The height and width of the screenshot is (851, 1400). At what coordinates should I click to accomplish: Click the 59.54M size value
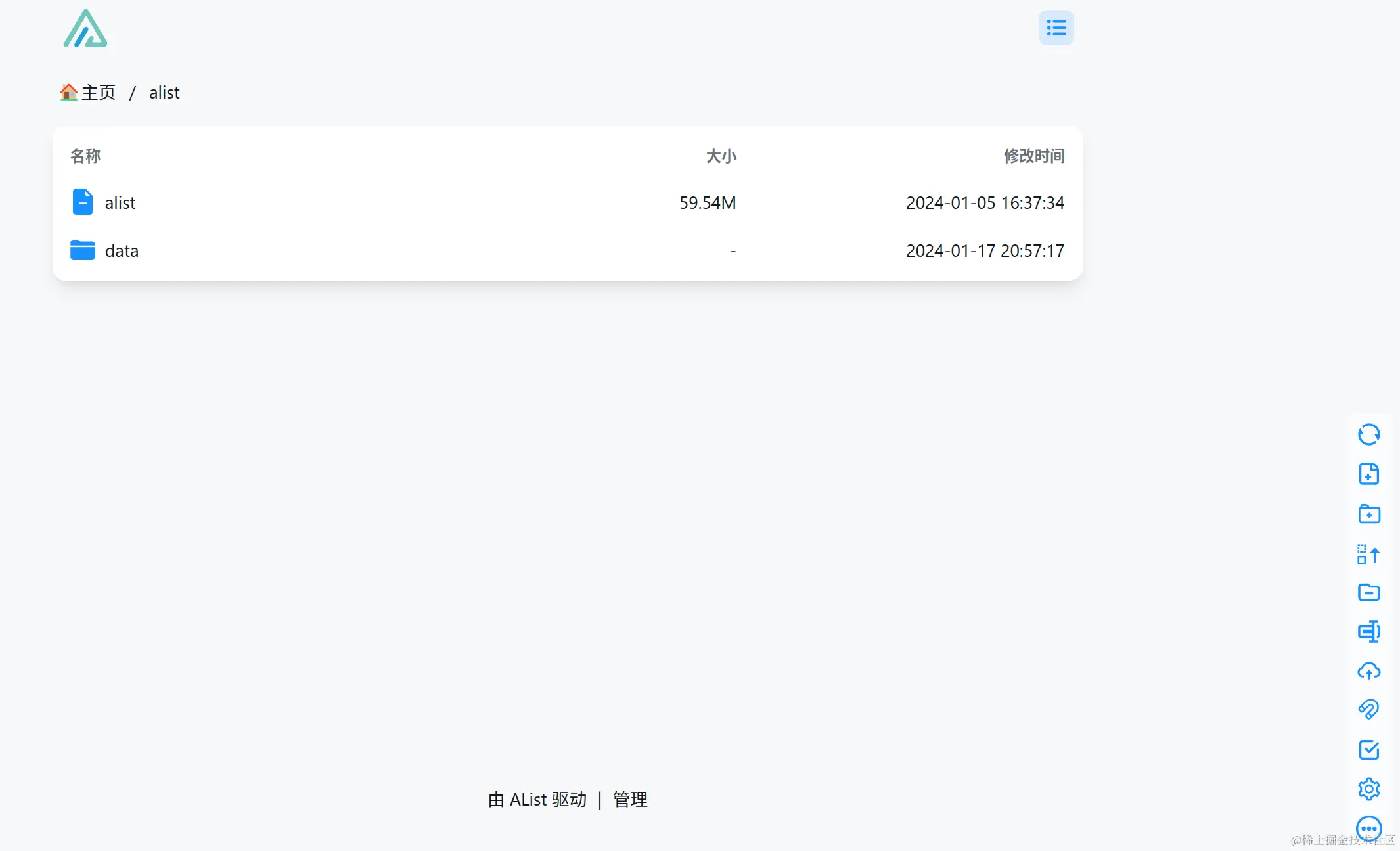pyautogui.click(x=707, y=202)
